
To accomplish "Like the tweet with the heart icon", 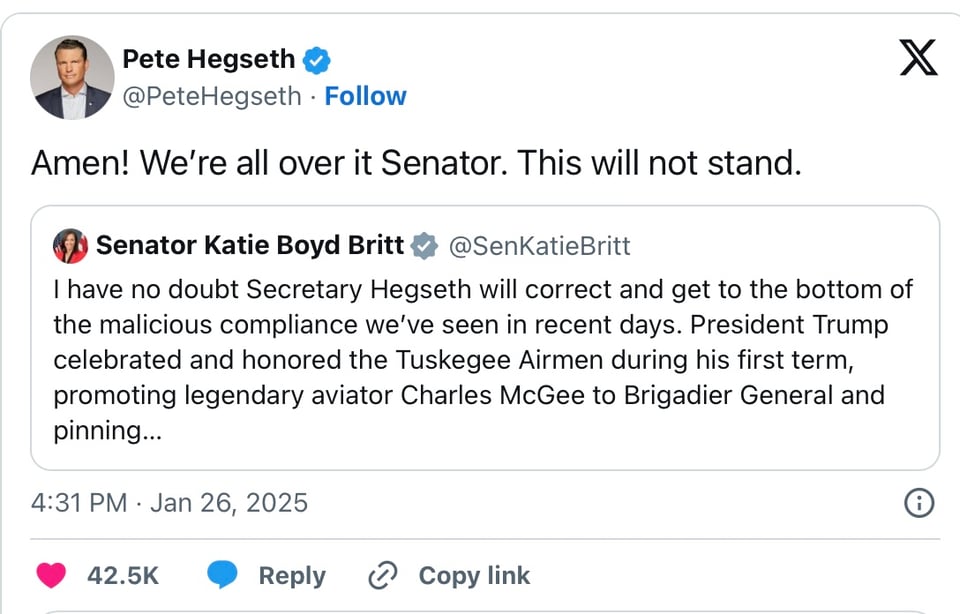I will point(51,575).
